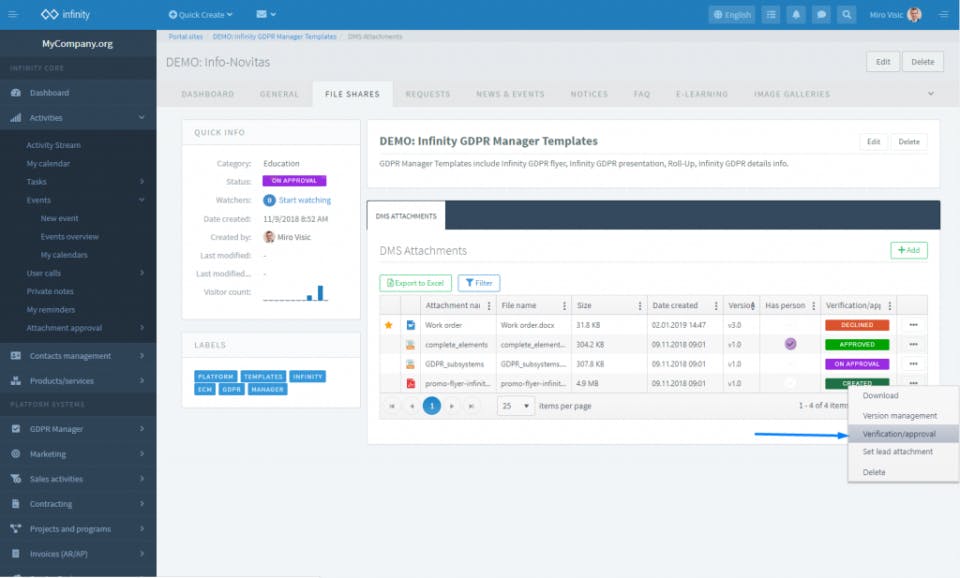960x578 pixels.
Task: Switch to the General tab
Action: coord(279,94)
